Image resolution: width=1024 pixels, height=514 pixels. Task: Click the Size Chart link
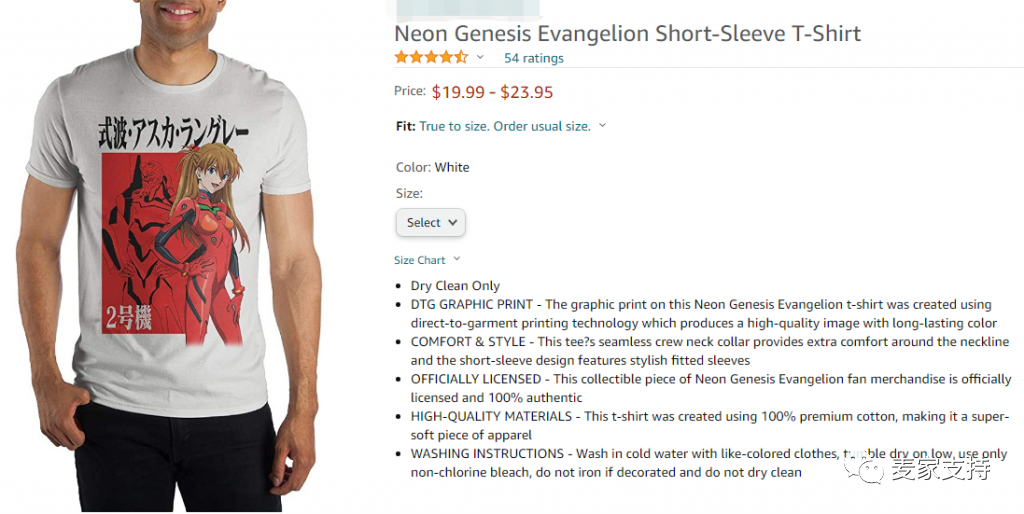click(x=419, y=260)
